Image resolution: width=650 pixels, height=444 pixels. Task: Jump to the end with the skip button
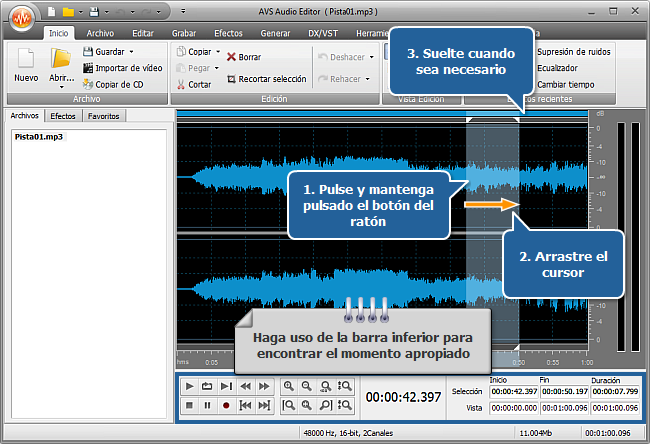coord(265,406)
